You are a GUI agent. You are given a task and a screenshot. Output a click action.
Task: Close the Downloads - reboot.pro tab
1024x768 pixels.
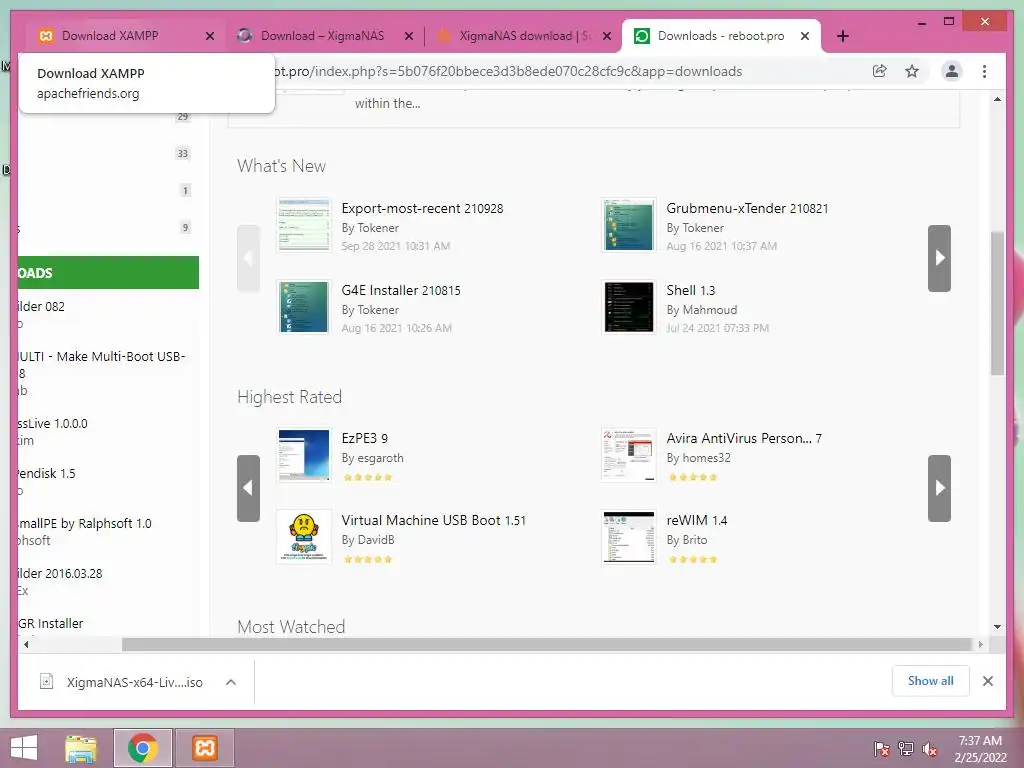(x=805, y=36)
